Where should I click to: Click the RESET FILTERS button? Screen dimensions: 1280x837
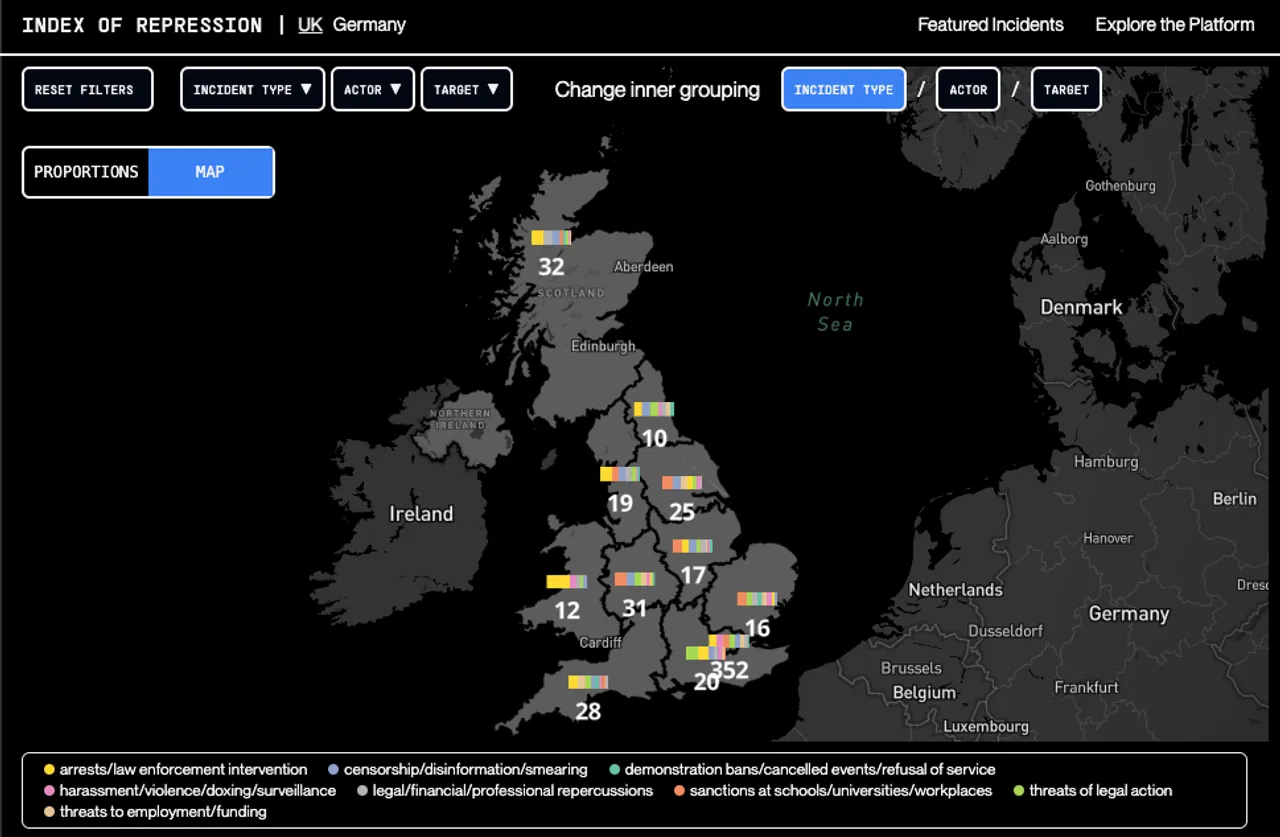[x=87, y=88]
